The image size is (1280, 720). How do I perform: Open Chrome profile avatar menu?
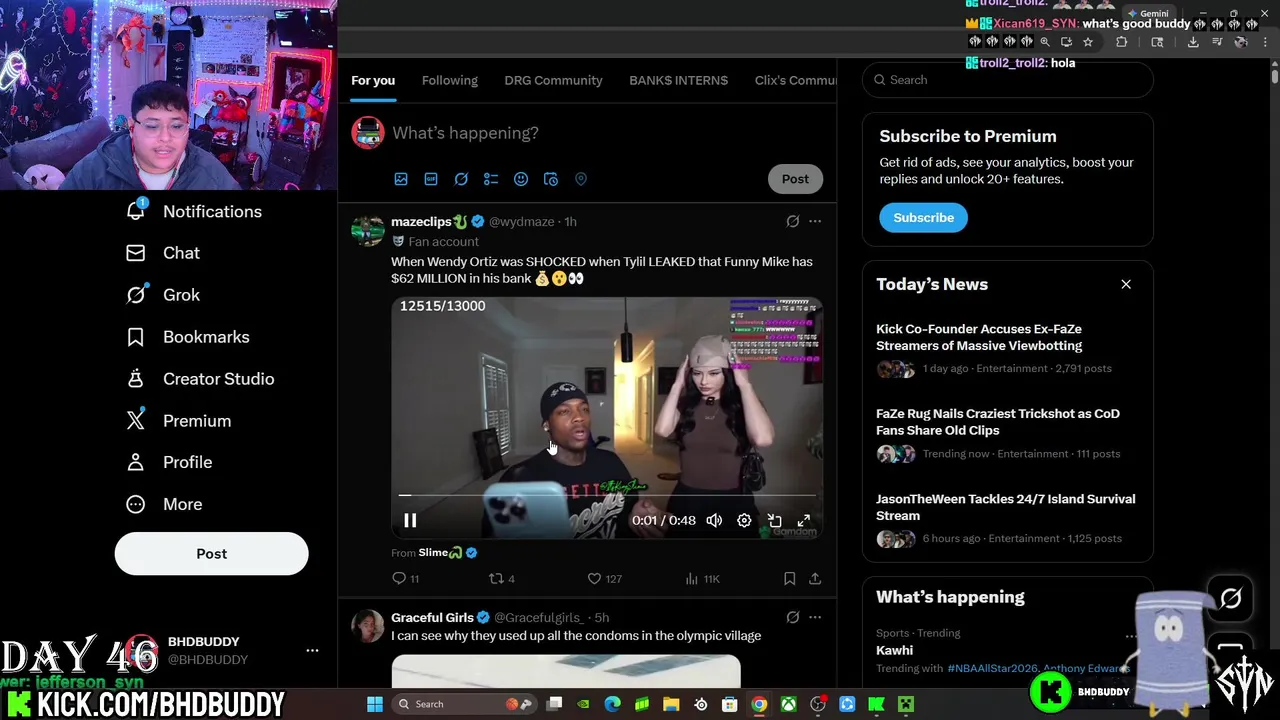[x=1241, y=42]
